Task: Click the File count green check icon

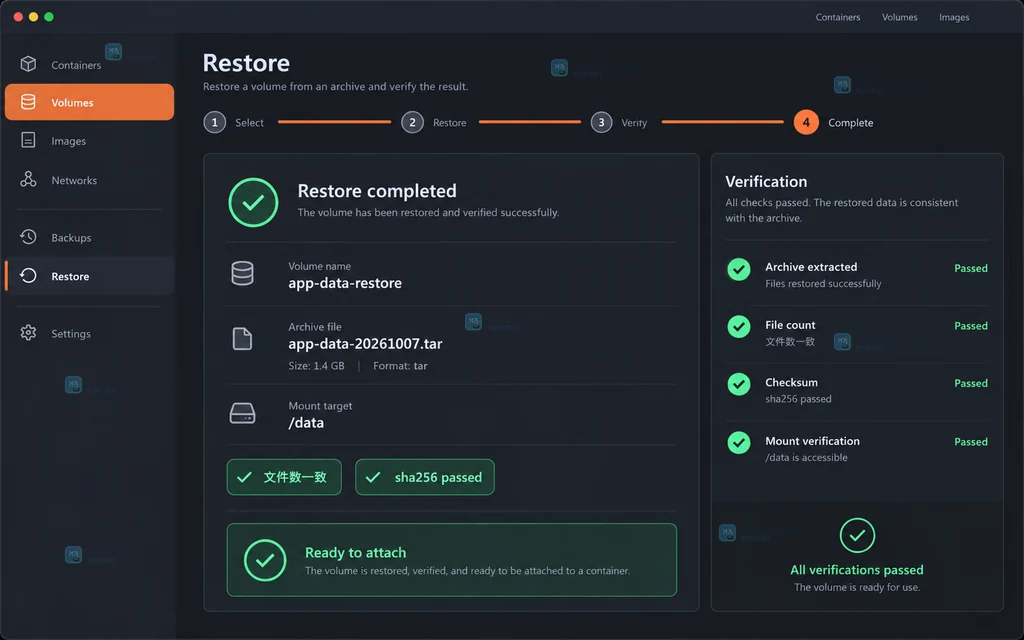Action: click(739, 327)
